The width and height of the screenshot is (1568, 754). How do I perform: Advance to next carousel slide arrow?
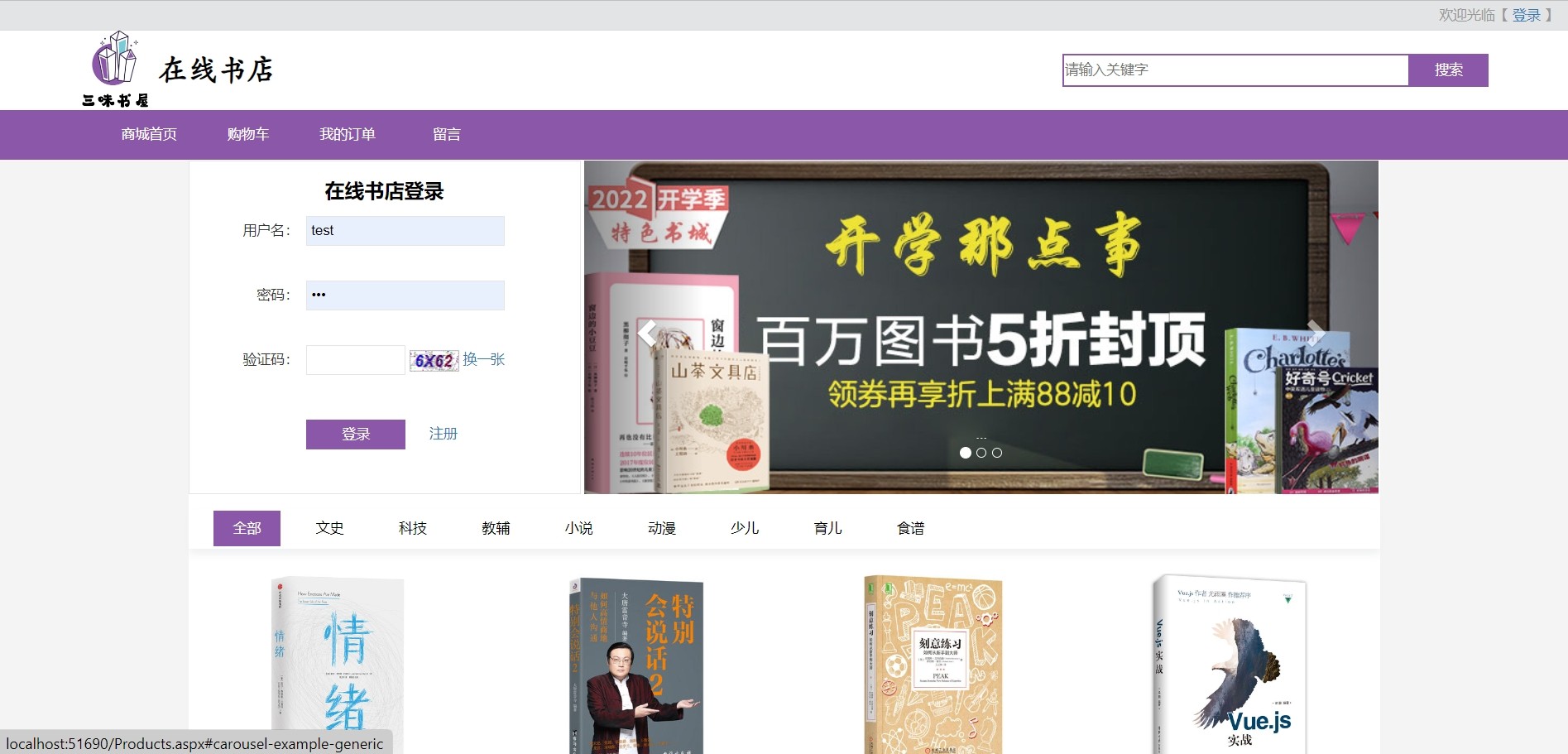(x=1316, y=333)
